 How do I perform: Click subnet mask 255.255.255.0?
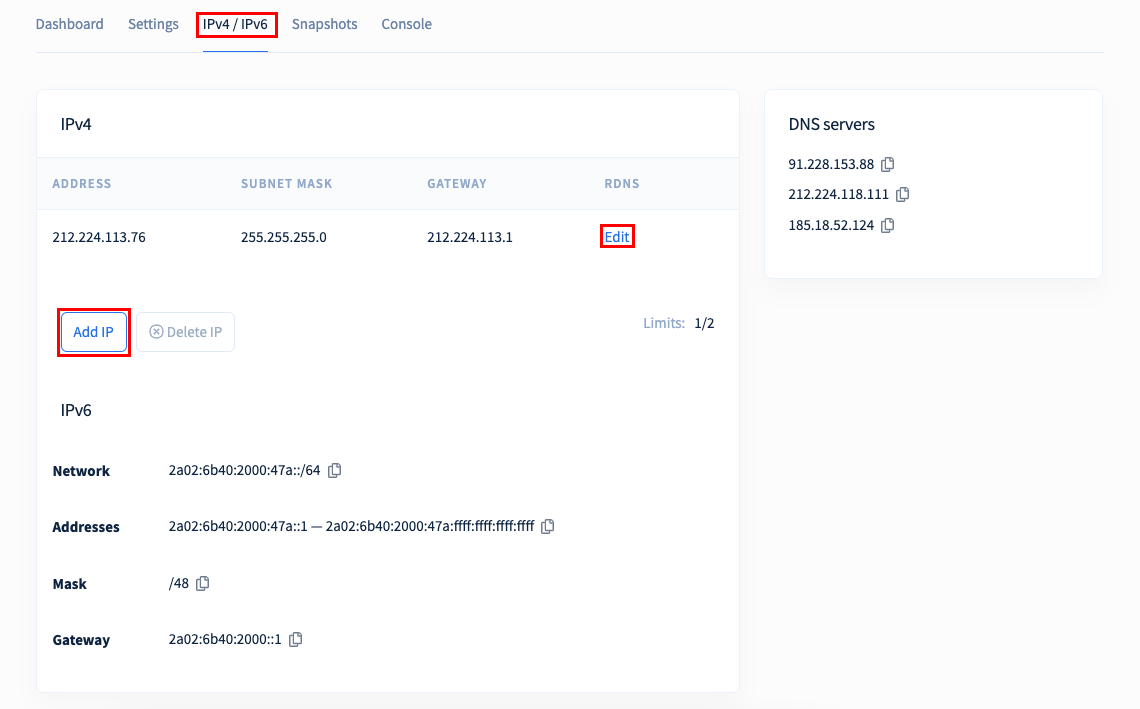(x=284, y=237)
